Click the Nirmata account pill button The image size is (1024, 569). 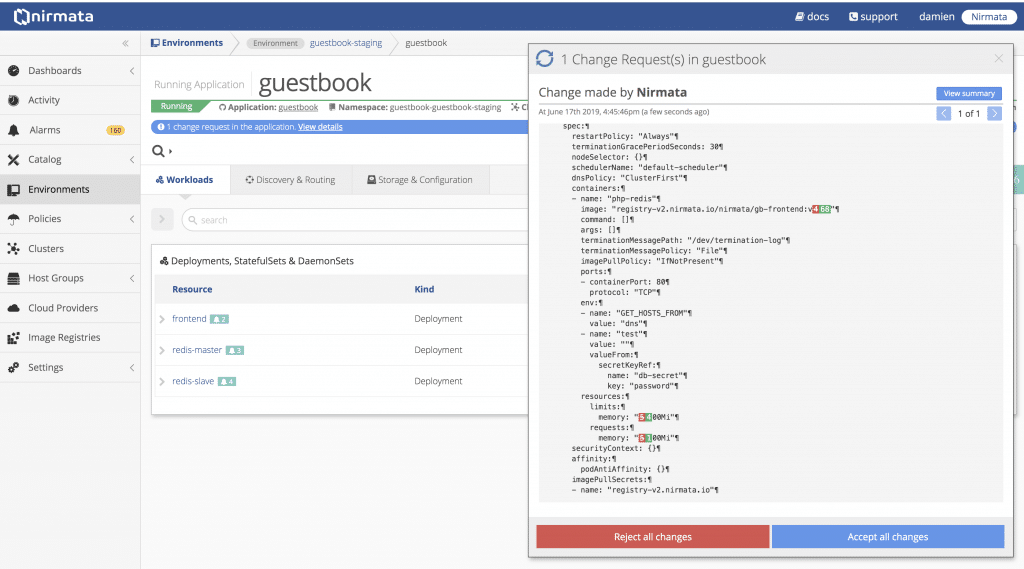(x=989, y=16)
